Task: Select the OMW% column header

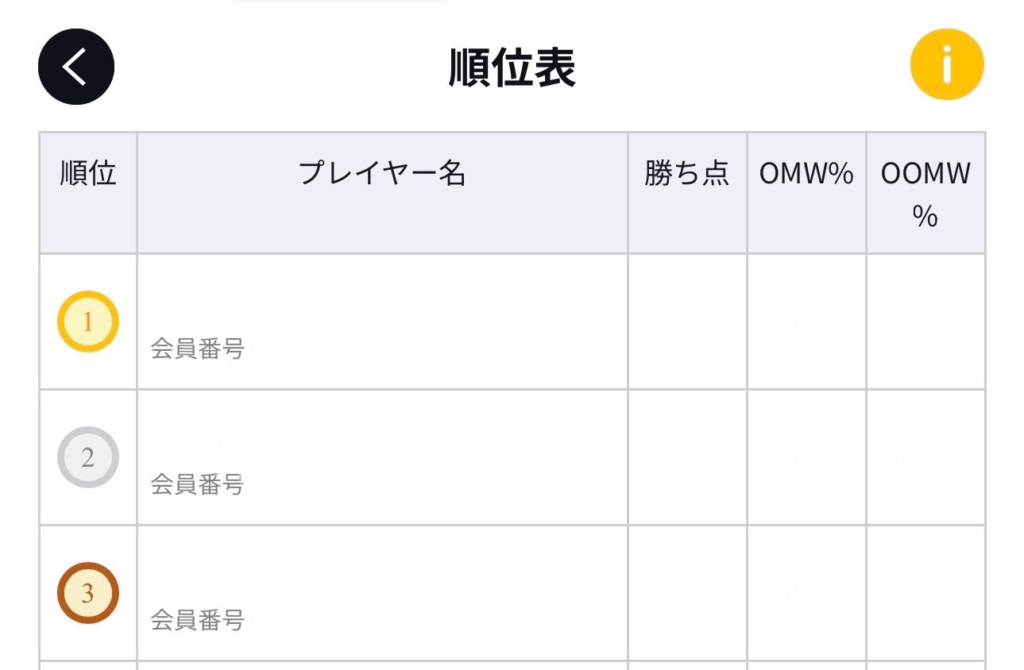Action: click(807, 193)
